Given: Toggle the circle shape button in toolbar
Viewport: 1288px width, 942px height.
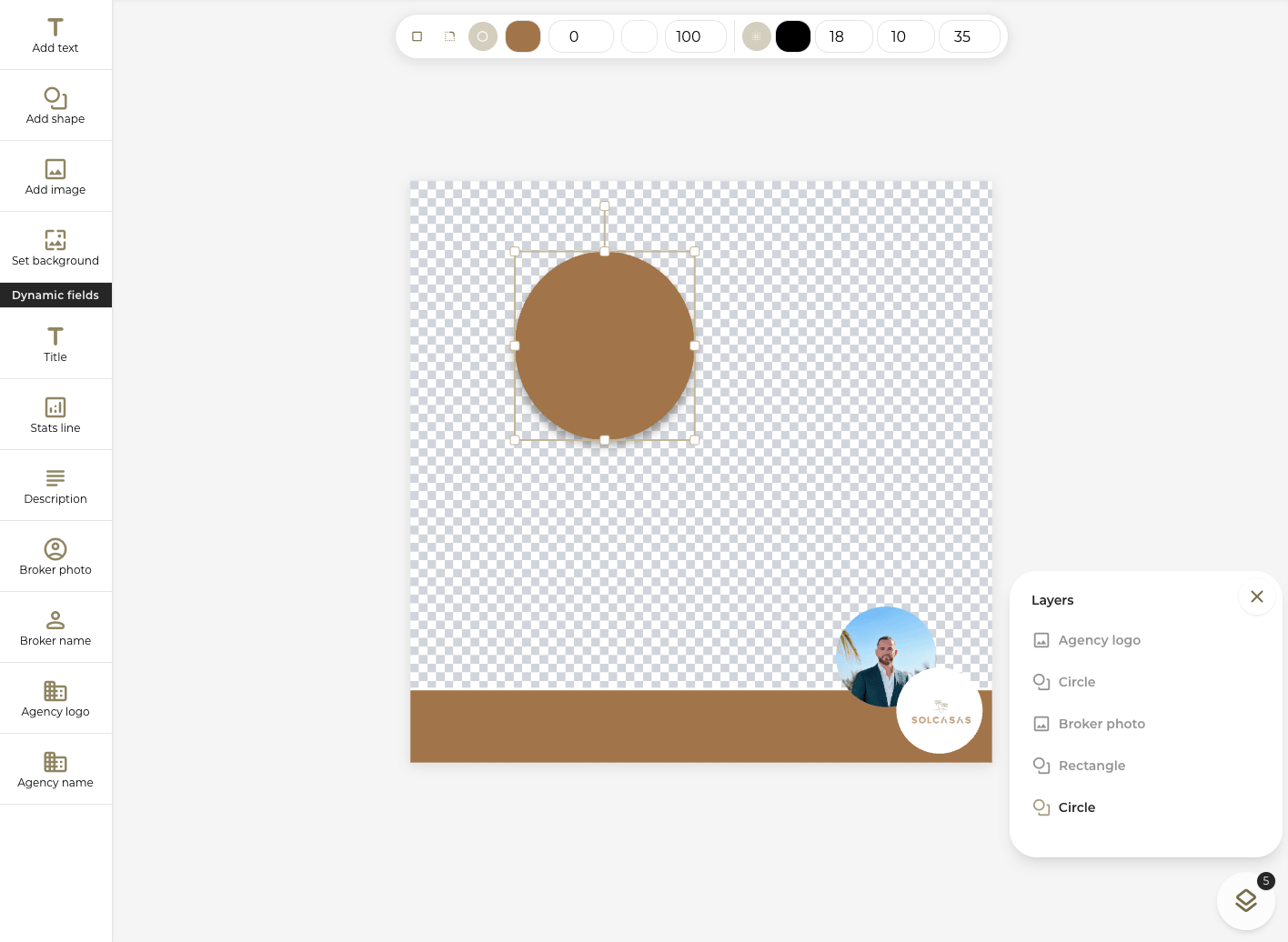Looking at the screenshot, I should (483, 36).
